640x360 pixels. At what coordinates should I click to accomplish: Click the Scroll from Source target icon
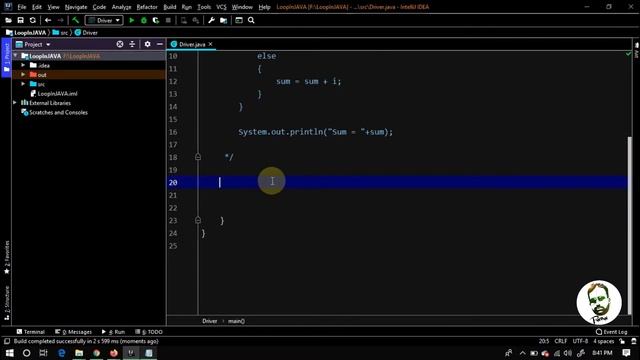pyautogui.click(x=120, y=44)
